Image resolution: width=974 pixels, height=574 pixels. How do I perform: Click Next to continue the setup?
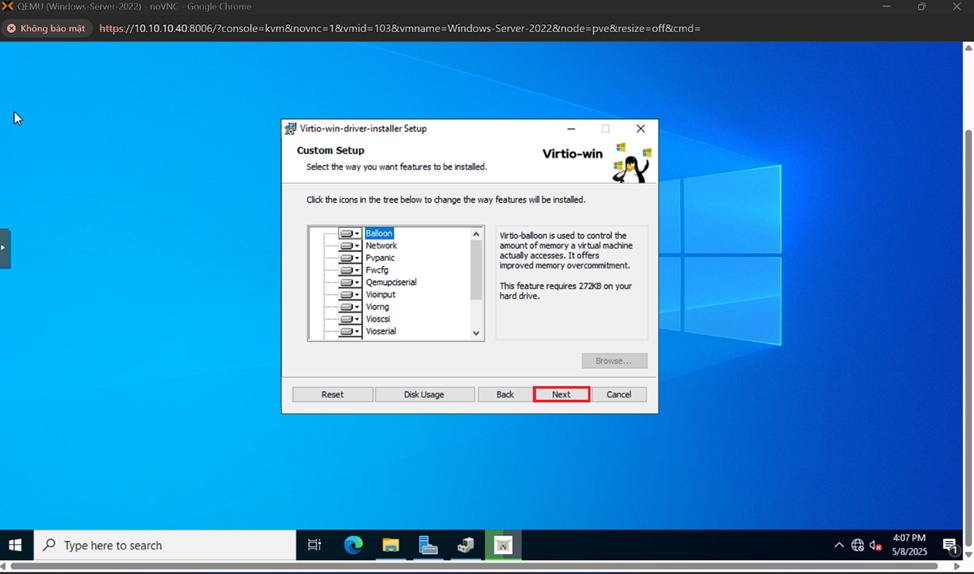point(561,394)
